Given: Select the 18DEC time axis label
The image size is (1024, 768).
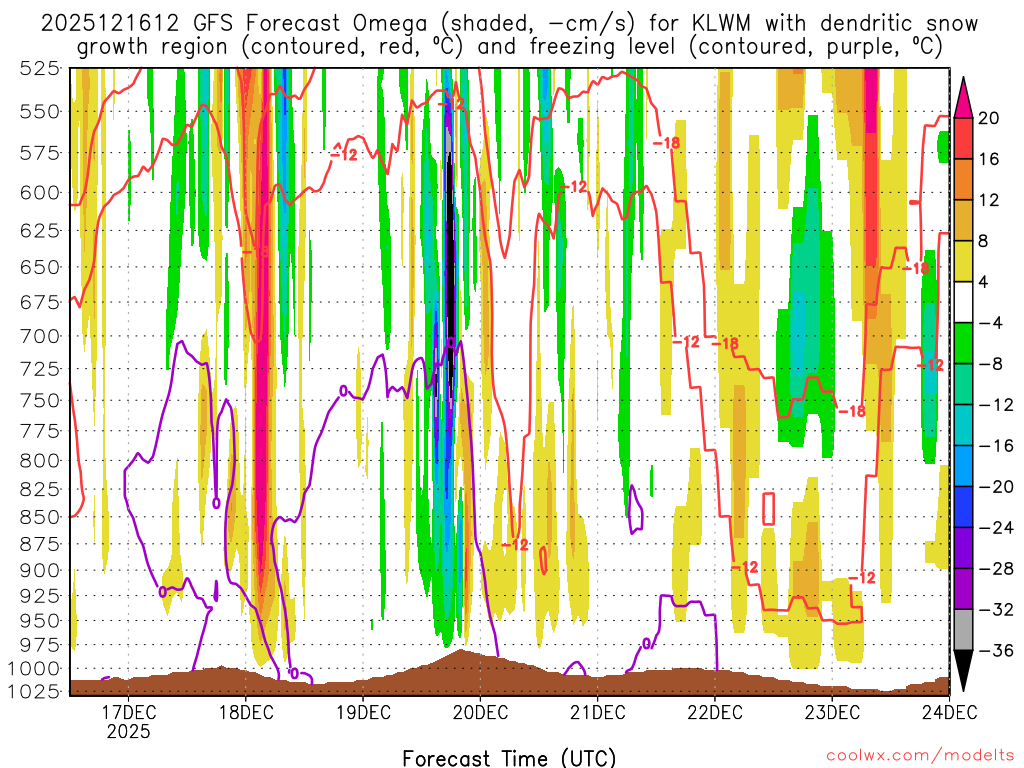Looking at the screenshot, I should click(x=246, y=712).
